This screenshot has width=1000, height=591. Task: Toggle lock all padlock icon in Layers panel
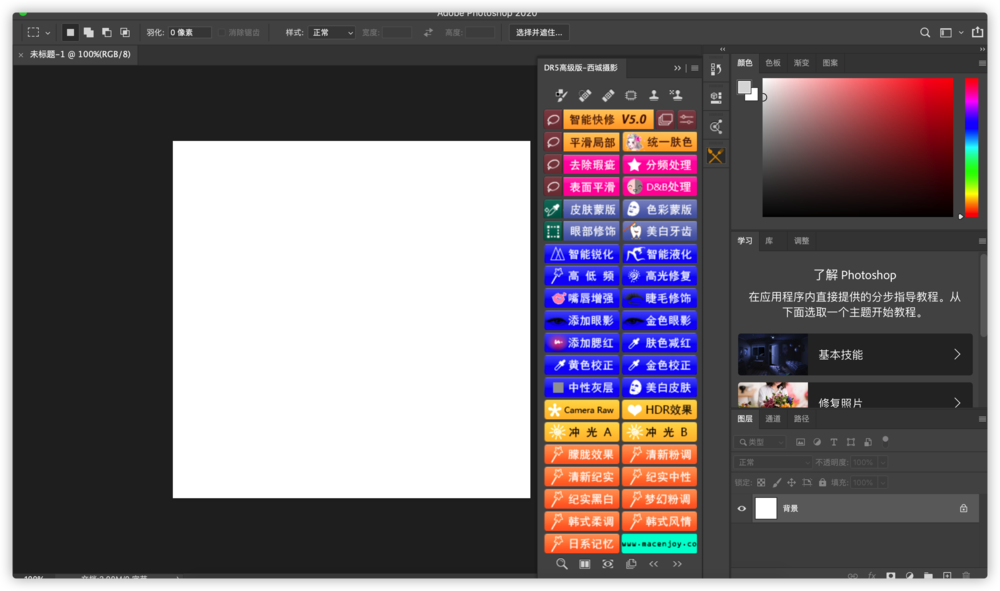[x=823, y=483]
